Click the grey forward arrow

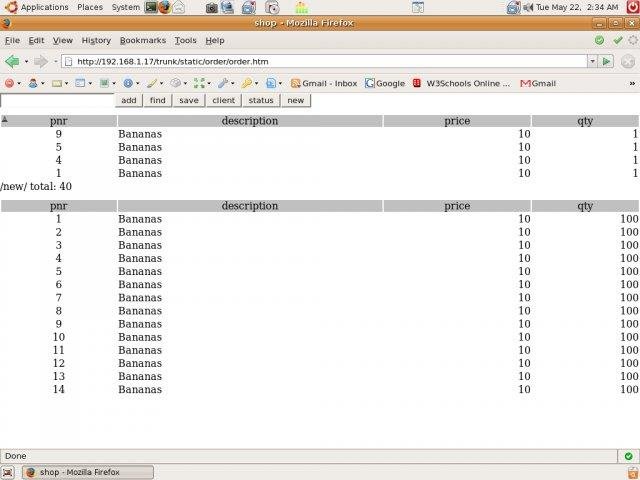click(40, 62)
